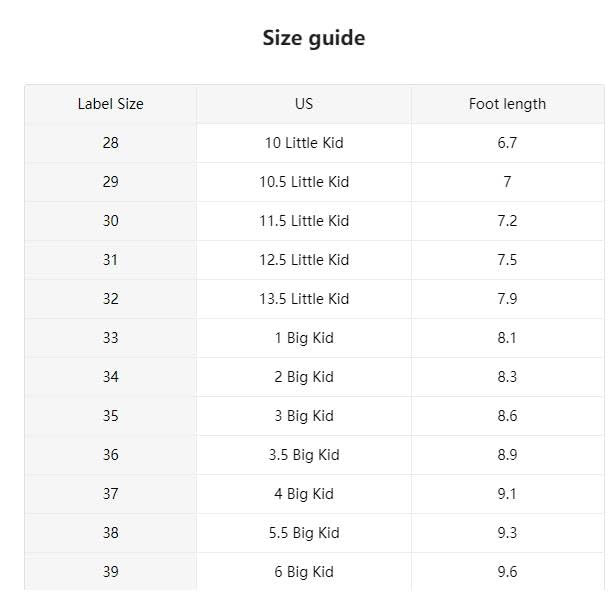Select the 9.3 foot length value
Viewport: 610px width, 603px height.
pos(507,533)
